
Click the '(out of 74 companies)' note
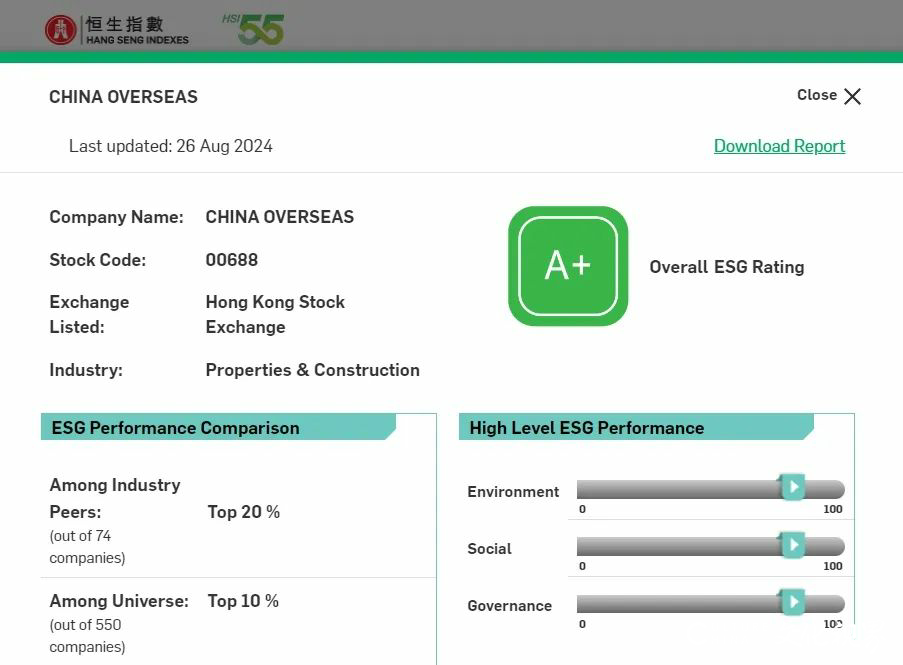[88, 547]
